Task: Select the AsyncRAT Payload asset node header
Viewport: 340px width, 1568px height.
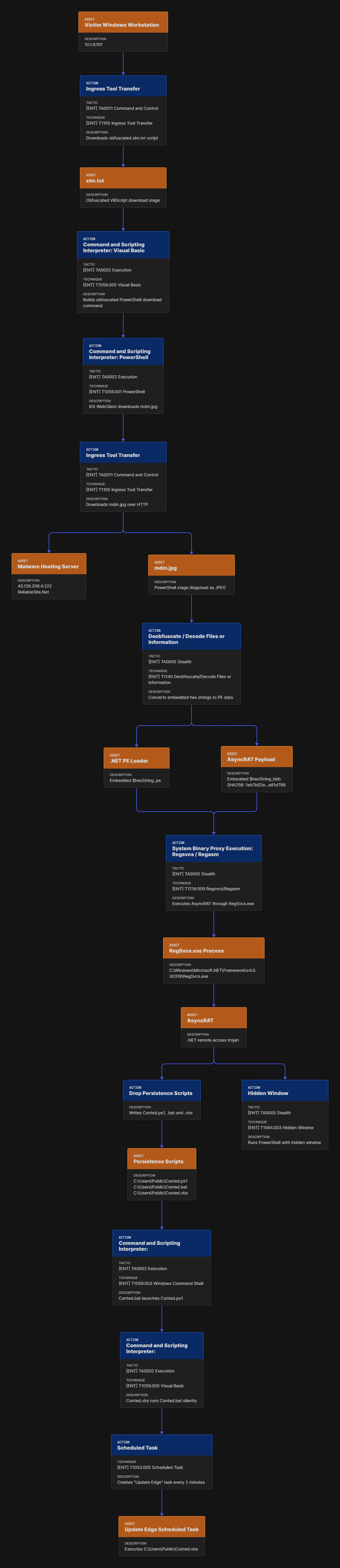Action: click(257, 757)
